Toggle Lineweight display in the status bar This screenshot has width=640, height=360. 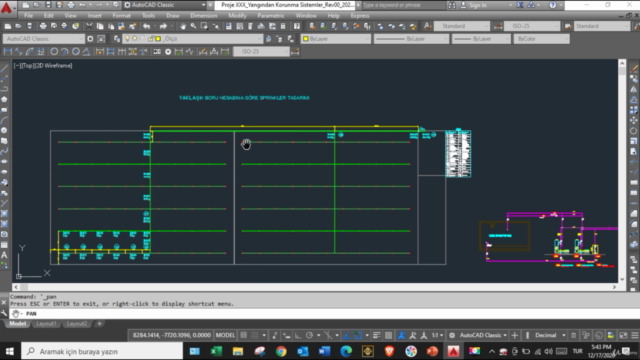click(x=376, y=335)
